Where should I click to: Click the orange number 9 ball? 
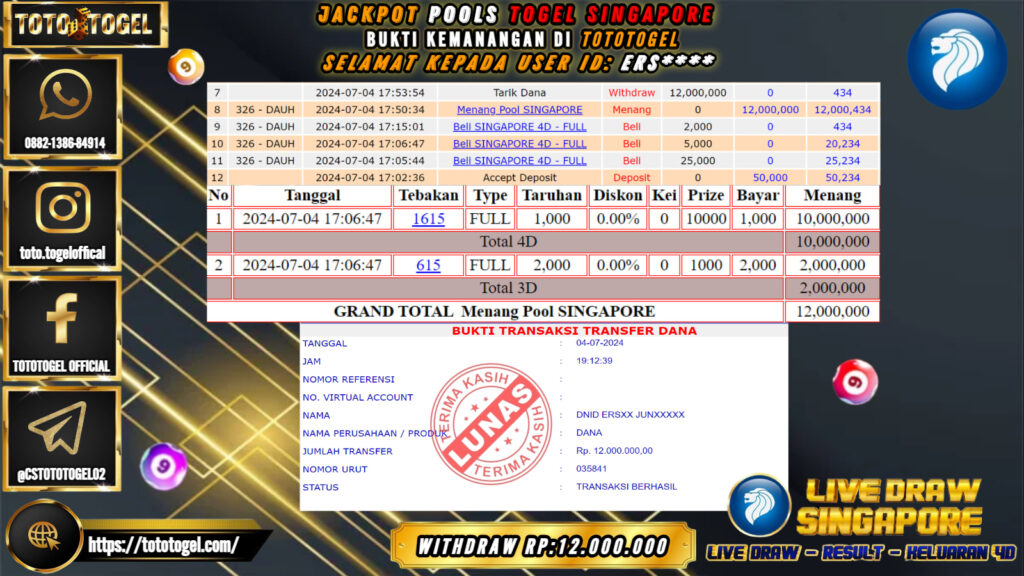click(185, 67)
